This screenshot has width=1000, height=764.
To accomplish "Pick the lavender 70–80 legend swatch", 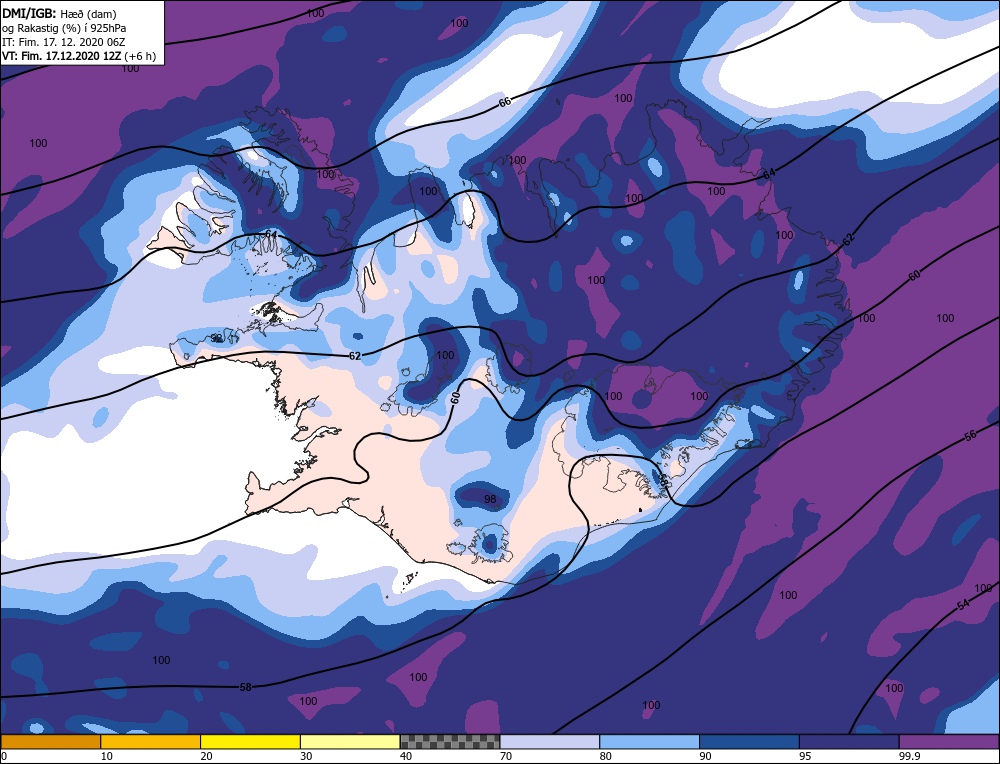I will [550, 742].
